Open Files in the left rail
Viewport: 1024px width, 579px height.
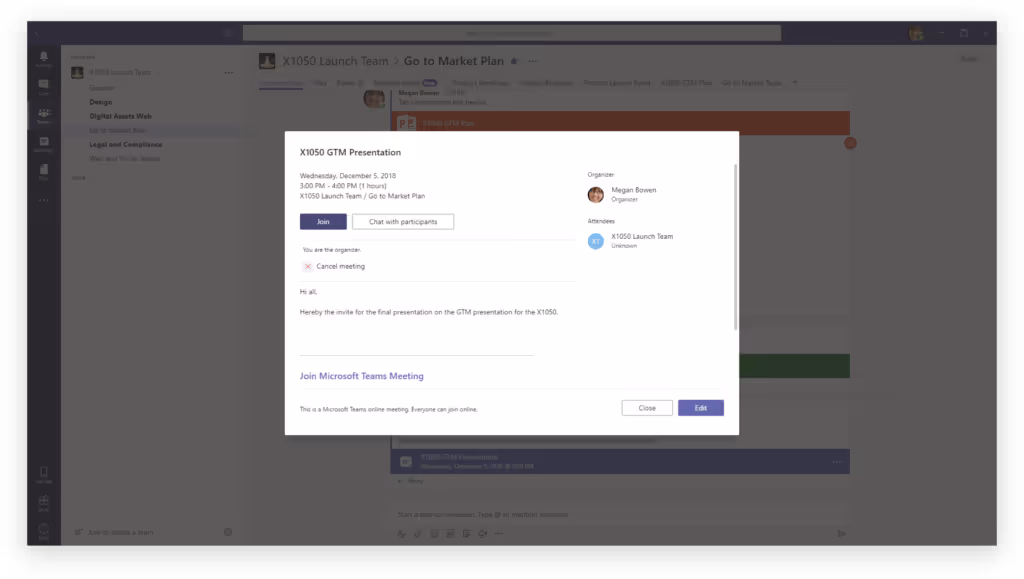(44, 172)
